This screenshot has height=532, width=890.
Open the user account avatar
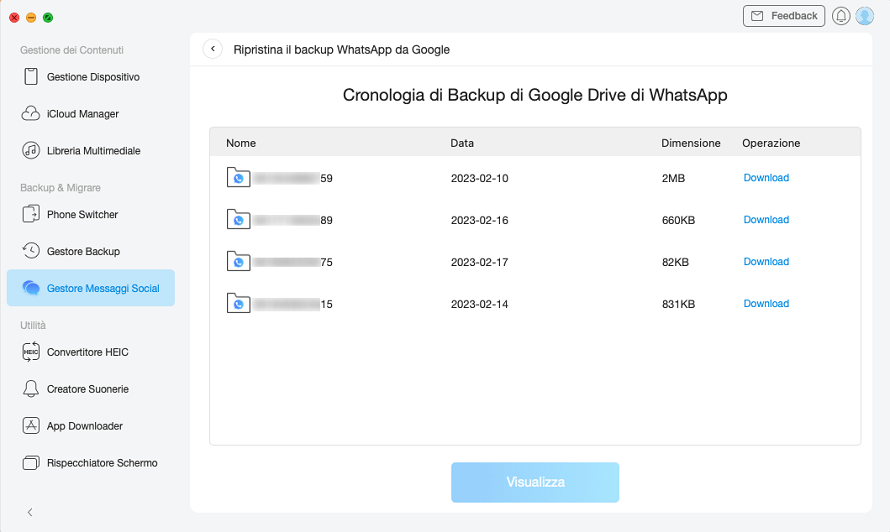pos(864,16)
